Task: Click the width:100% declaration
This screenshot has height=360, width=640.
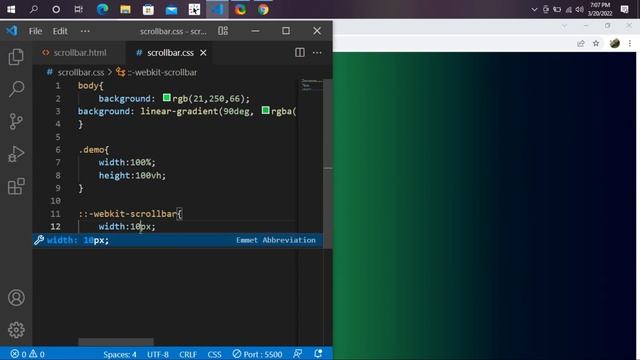Action: (127, 162)
